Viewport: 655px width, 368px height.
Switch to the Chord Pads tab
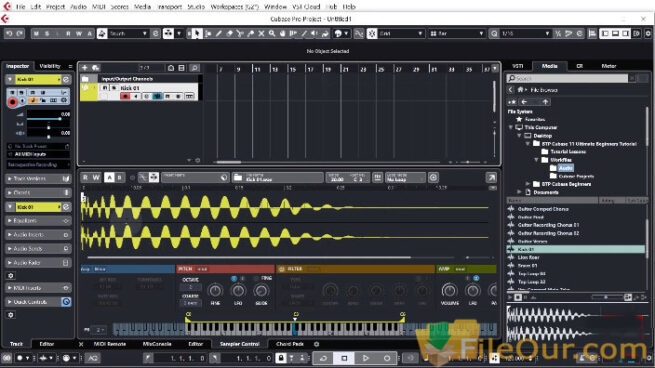click(289, 344)
